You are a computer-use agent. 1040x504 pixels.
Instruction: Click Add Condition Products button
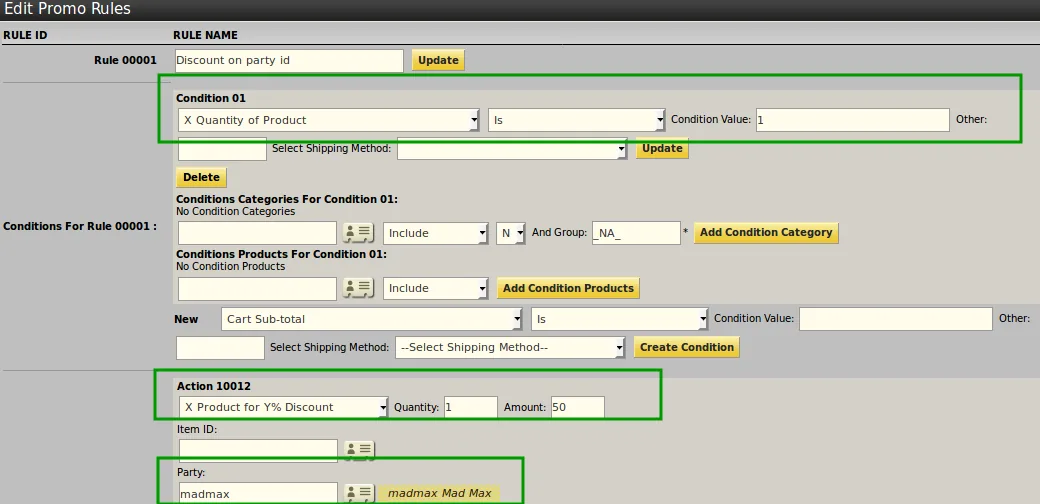(x=568, y=288)
